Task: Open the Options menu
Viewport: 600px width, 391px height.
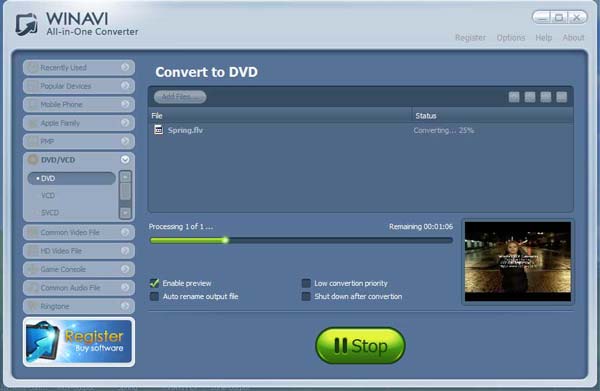Action: (x=510, y=37)
